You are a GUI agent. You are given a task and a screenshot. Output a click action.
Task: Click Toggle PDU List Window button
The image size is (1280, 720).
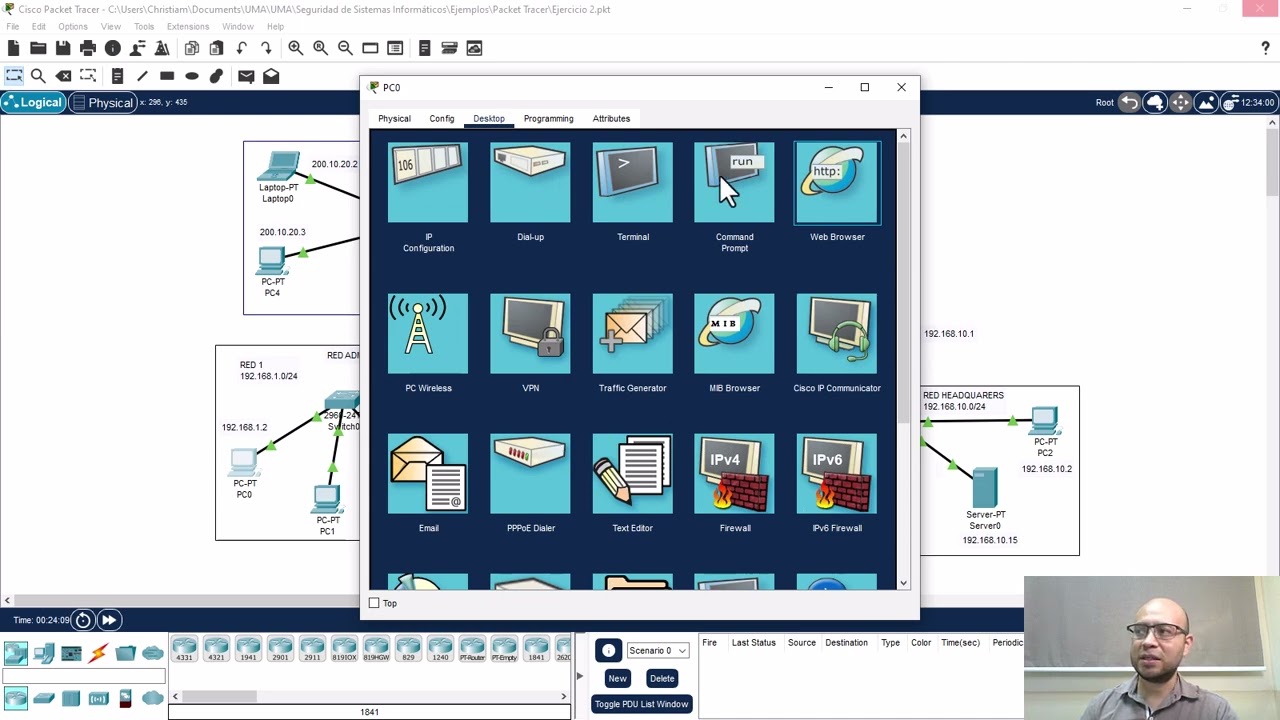(641, 704)
